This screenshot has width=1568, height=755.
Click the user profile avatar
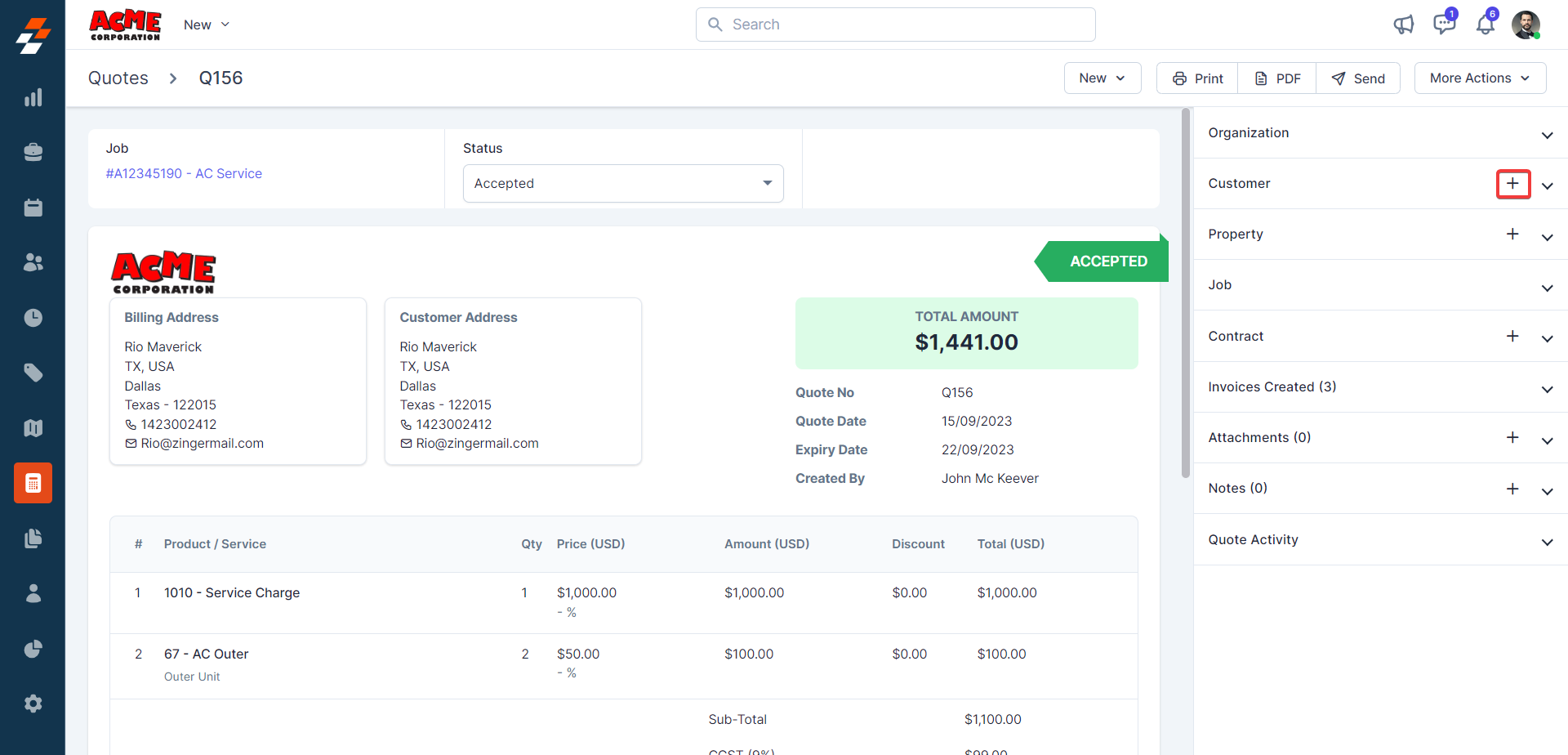(1526, 25)
